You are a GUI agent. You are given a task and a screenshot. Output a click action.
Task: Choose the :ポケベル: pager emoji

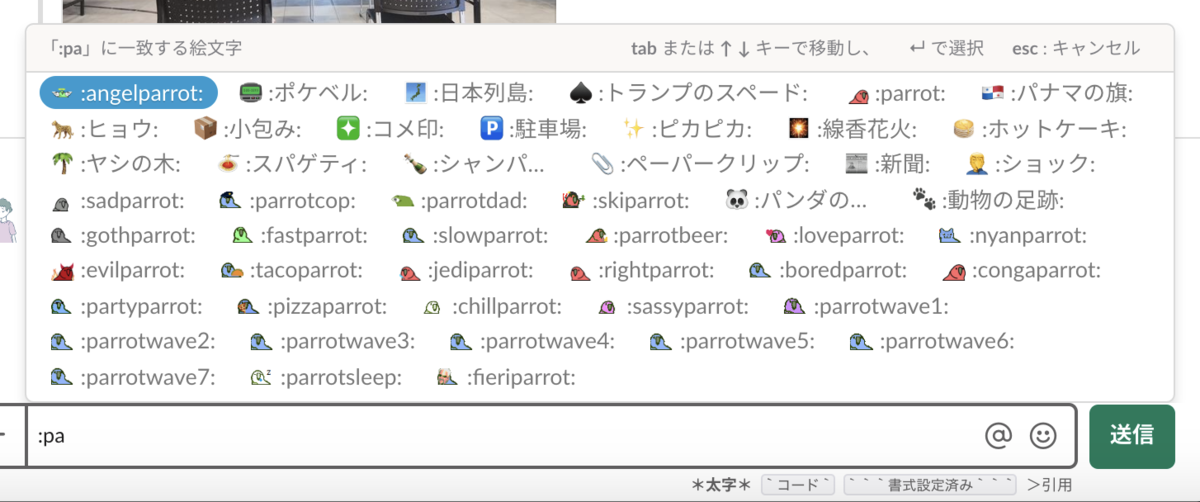pos(305,93)
